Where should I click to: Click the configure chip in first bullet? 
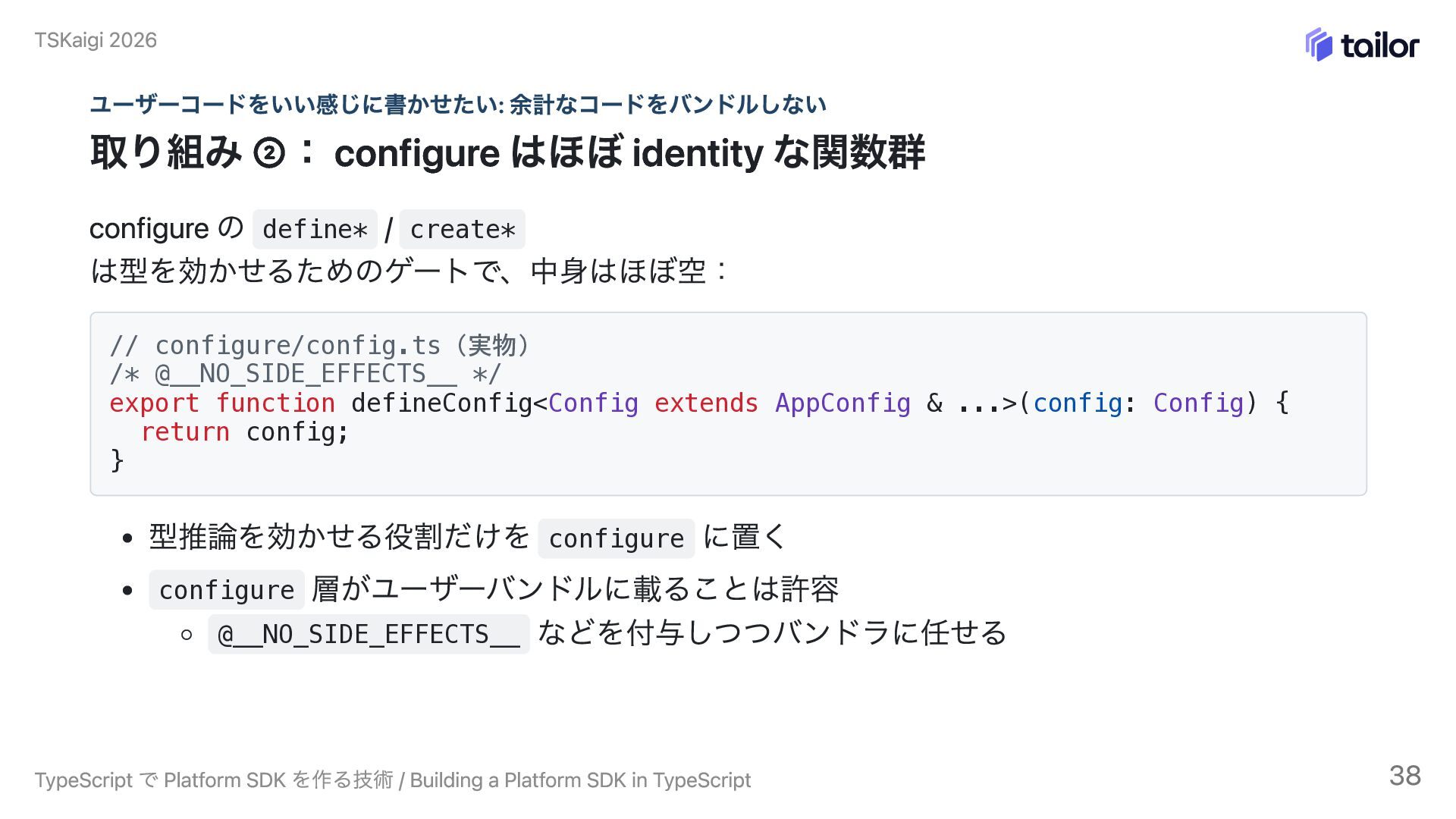(x=617, y=538)
